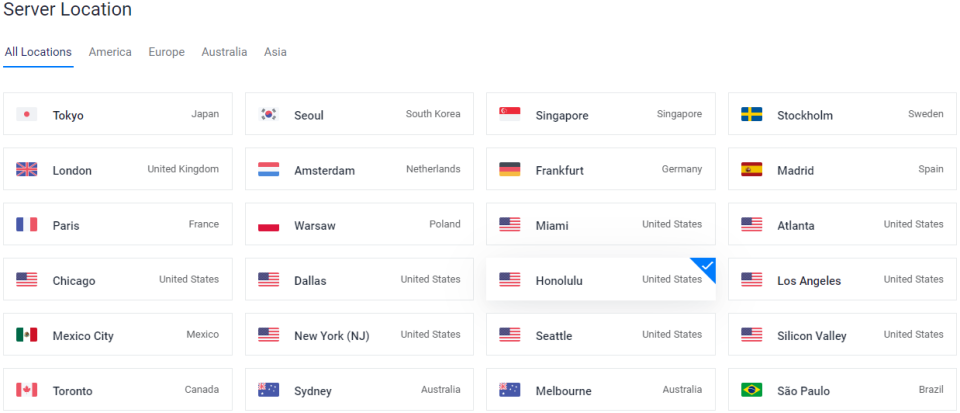Viewport: 960px width, 413px height.
Task: Click the Swedish flag icon beside Stockholm
Action: pos(751,114)
